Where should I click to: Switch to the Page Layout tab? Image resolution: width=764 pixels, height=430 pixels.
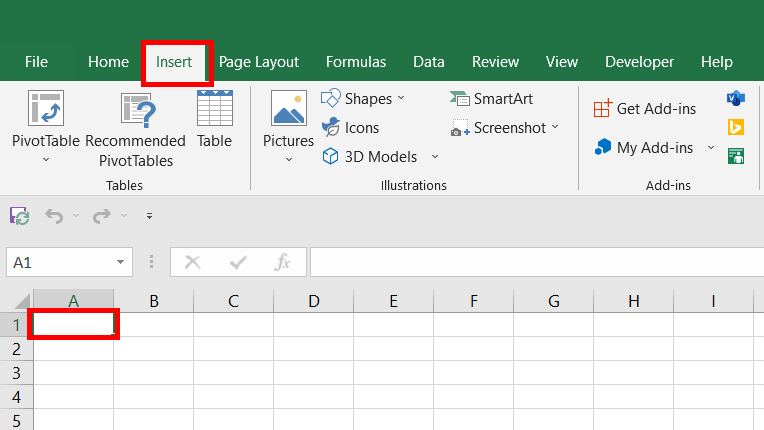259,62
